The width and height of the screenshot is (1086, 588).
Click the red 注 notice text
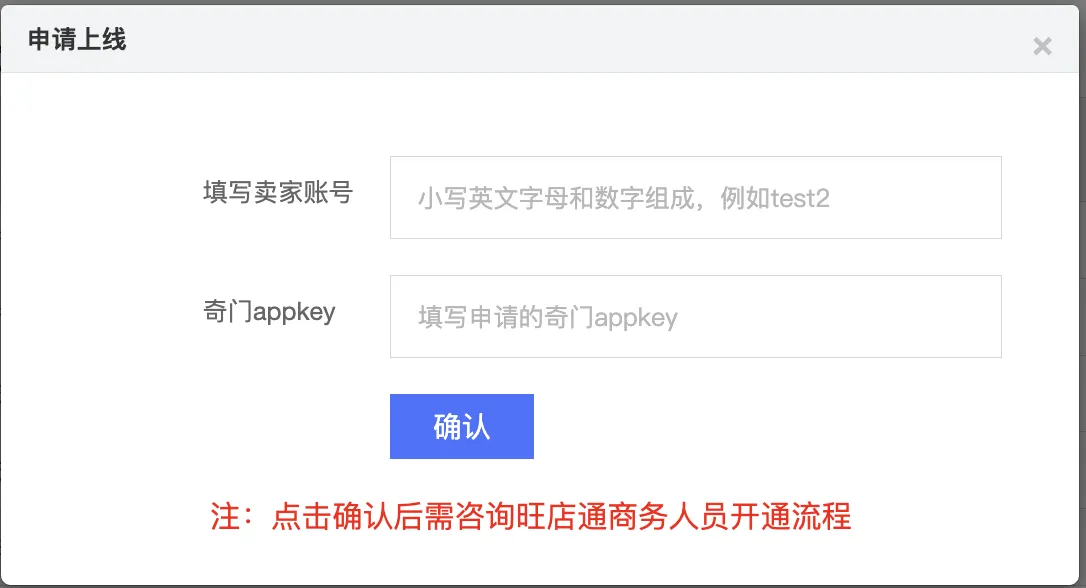[531, 517]
